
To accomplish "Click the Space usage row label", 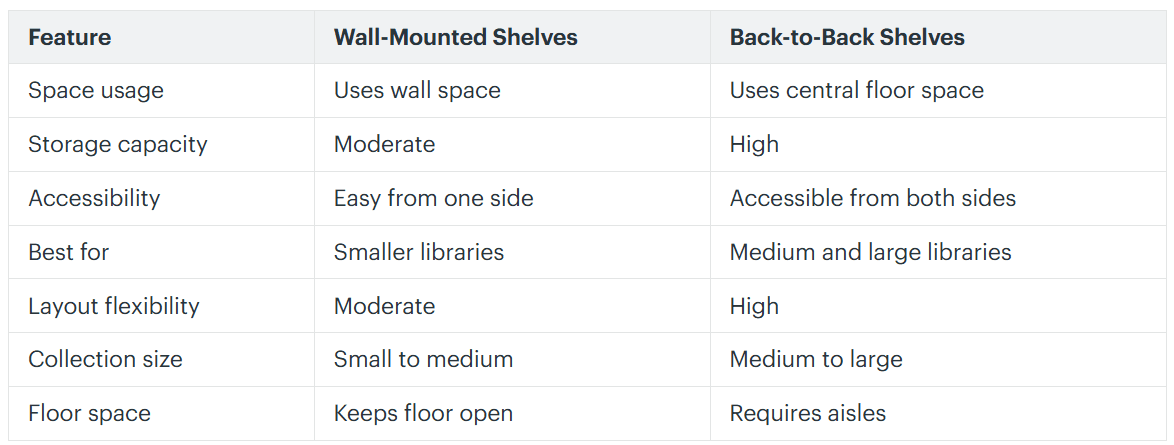I will 96,91.
